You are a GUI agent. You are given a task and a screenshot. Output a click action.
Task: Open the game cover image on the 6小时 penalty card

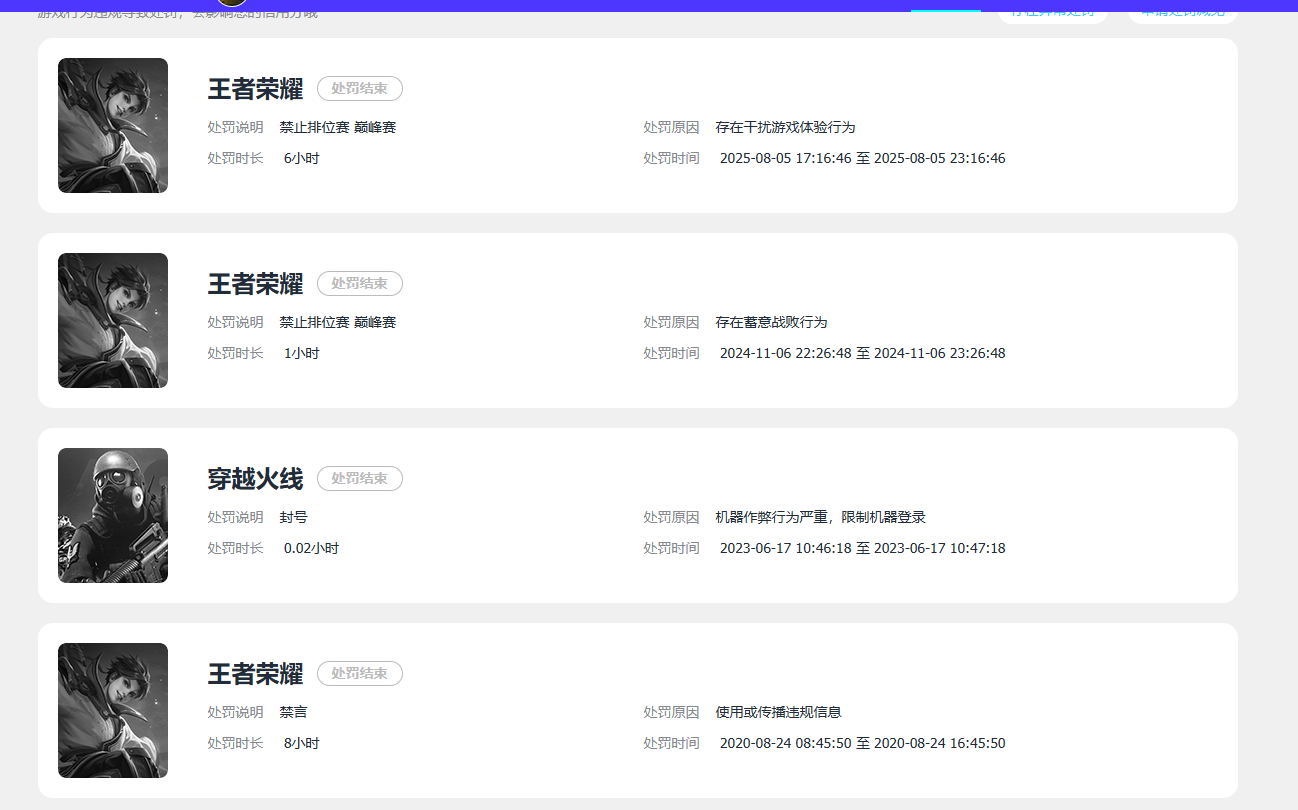[113, 125]
